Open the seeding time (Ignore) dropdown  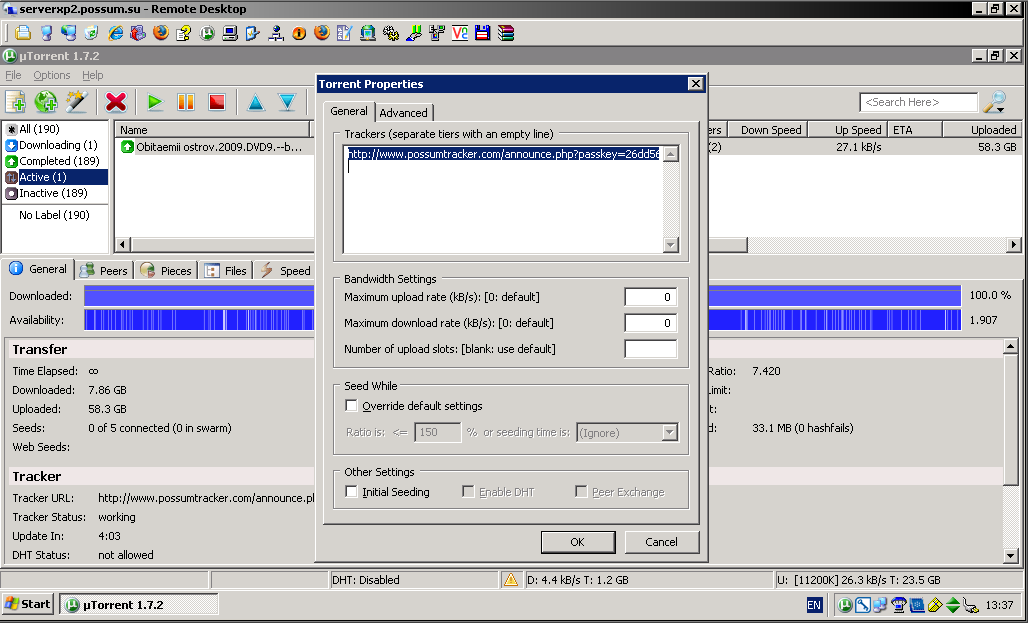(x=669, y=433)
